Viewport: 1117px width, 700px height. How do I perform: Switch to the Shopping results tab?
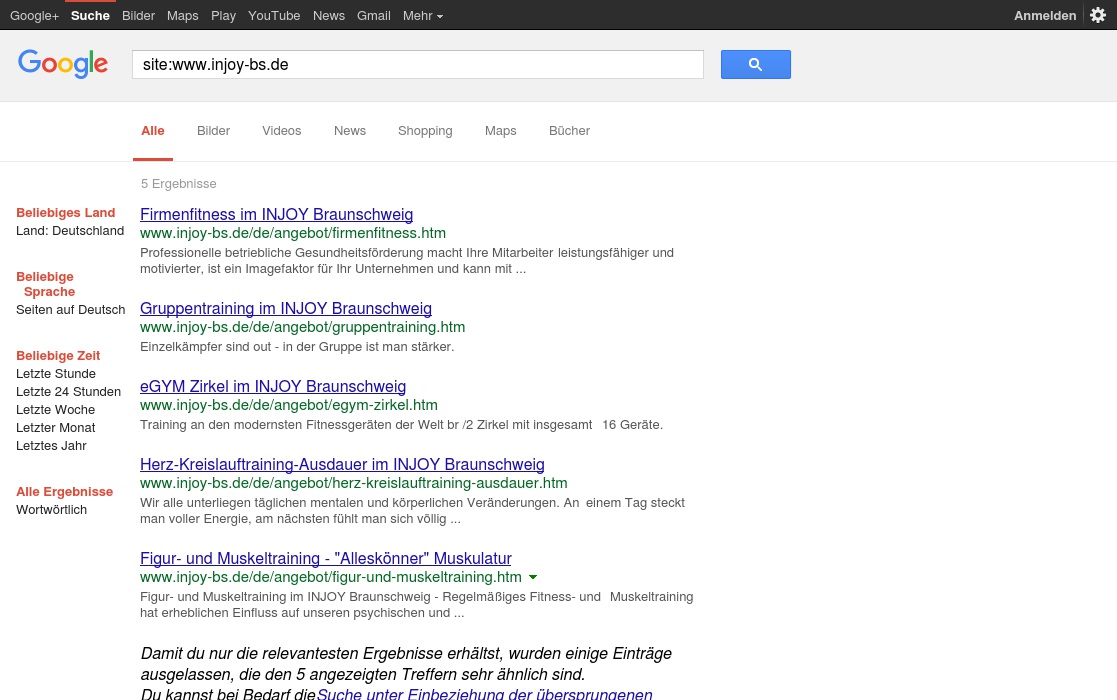pos(424,130)
